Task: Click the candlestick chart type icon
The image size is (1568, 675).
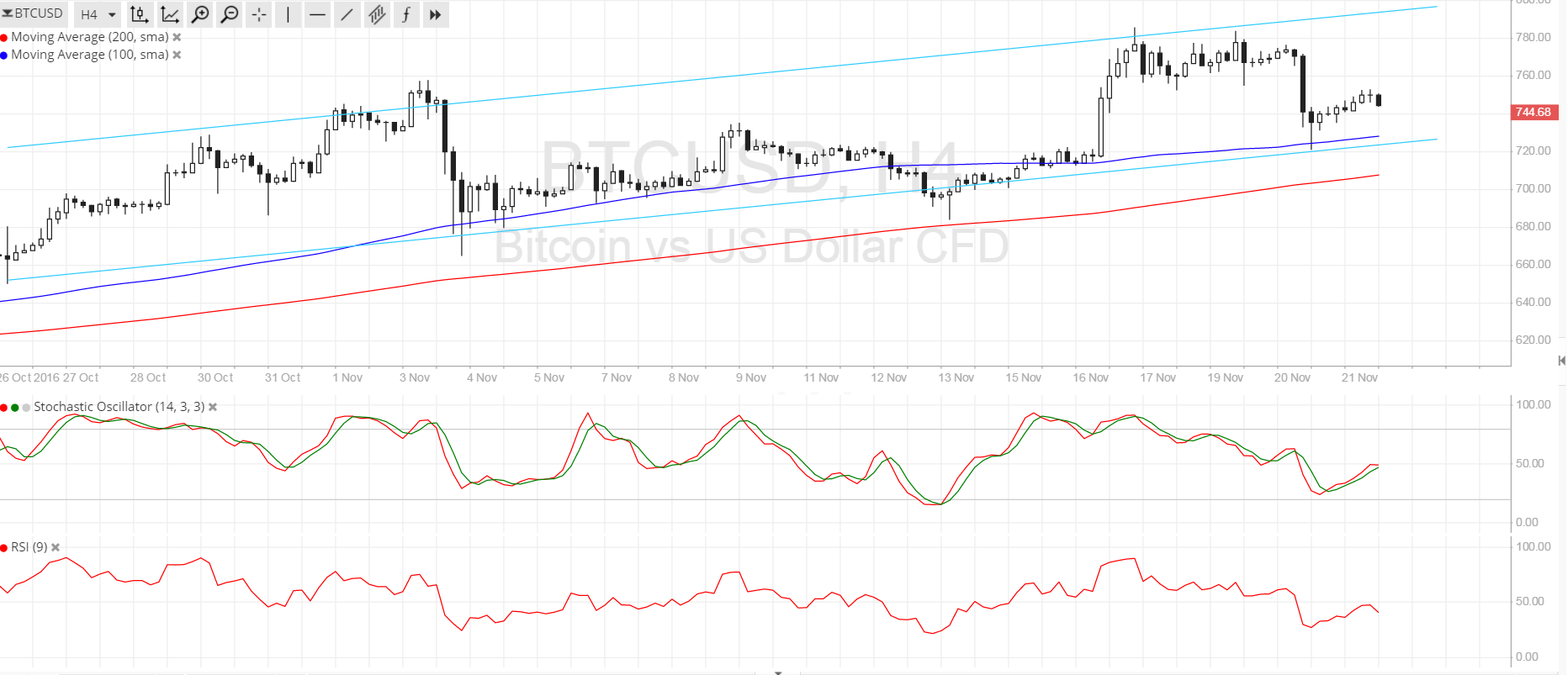Action: click(140, 14)
